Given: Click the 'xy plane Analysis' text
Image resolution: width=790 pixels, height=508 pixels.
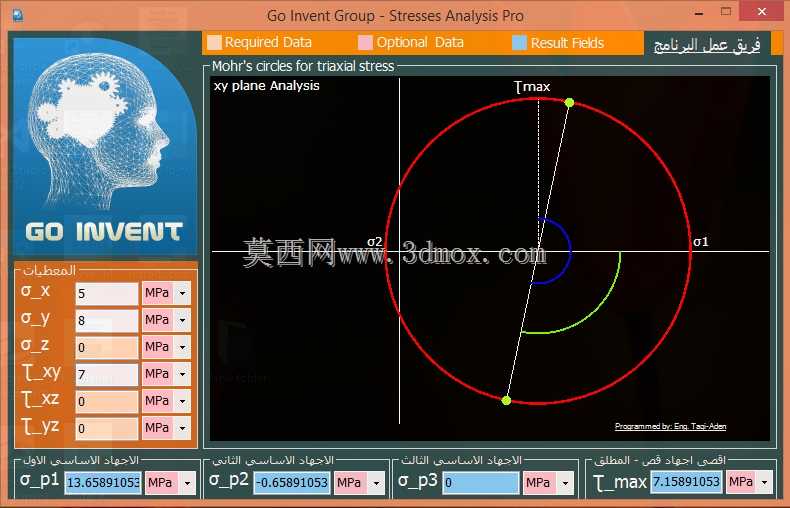Looking at the screenshot, I should (267, 86).
